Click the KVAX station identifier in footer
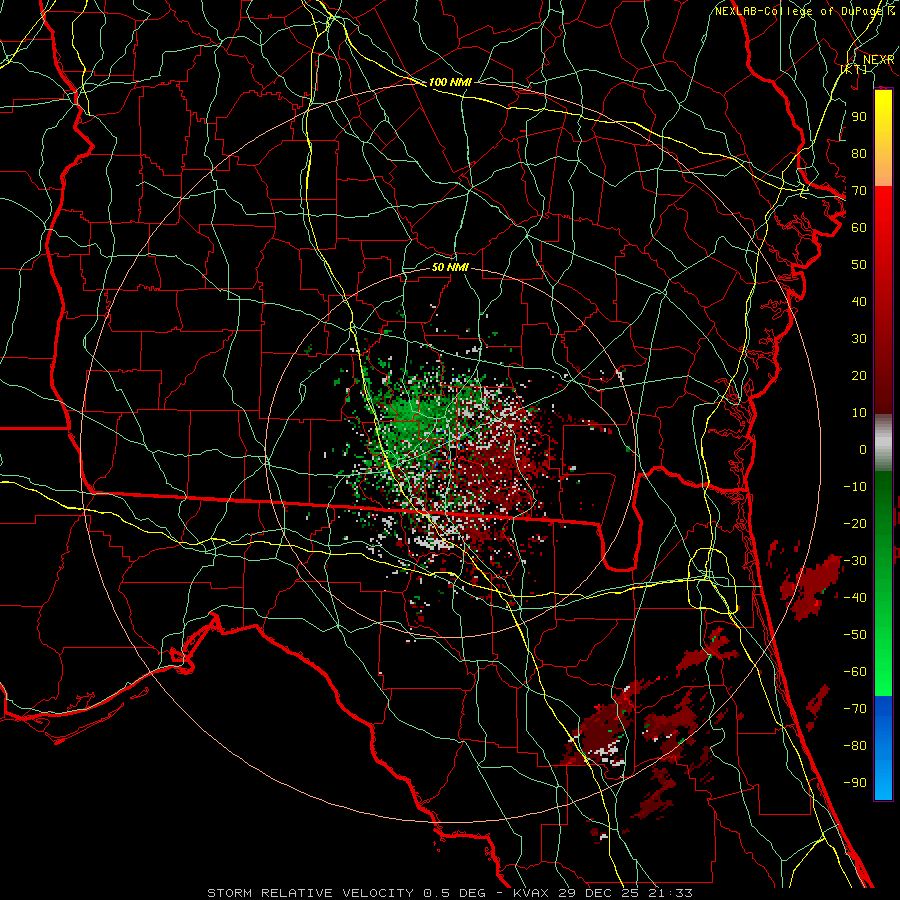 coord(533,893)
